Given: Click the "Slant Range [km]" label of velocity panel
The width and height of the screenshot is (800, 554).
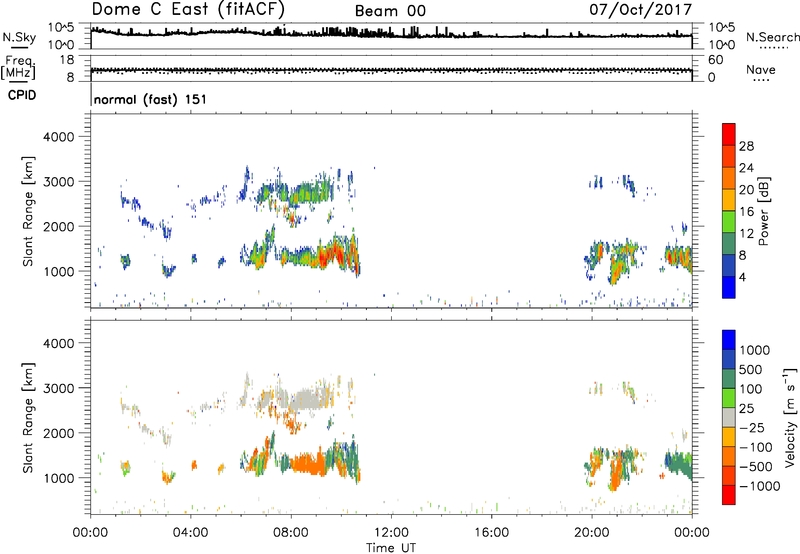Looking at the screenshot, I should click(x=28, y=418).
